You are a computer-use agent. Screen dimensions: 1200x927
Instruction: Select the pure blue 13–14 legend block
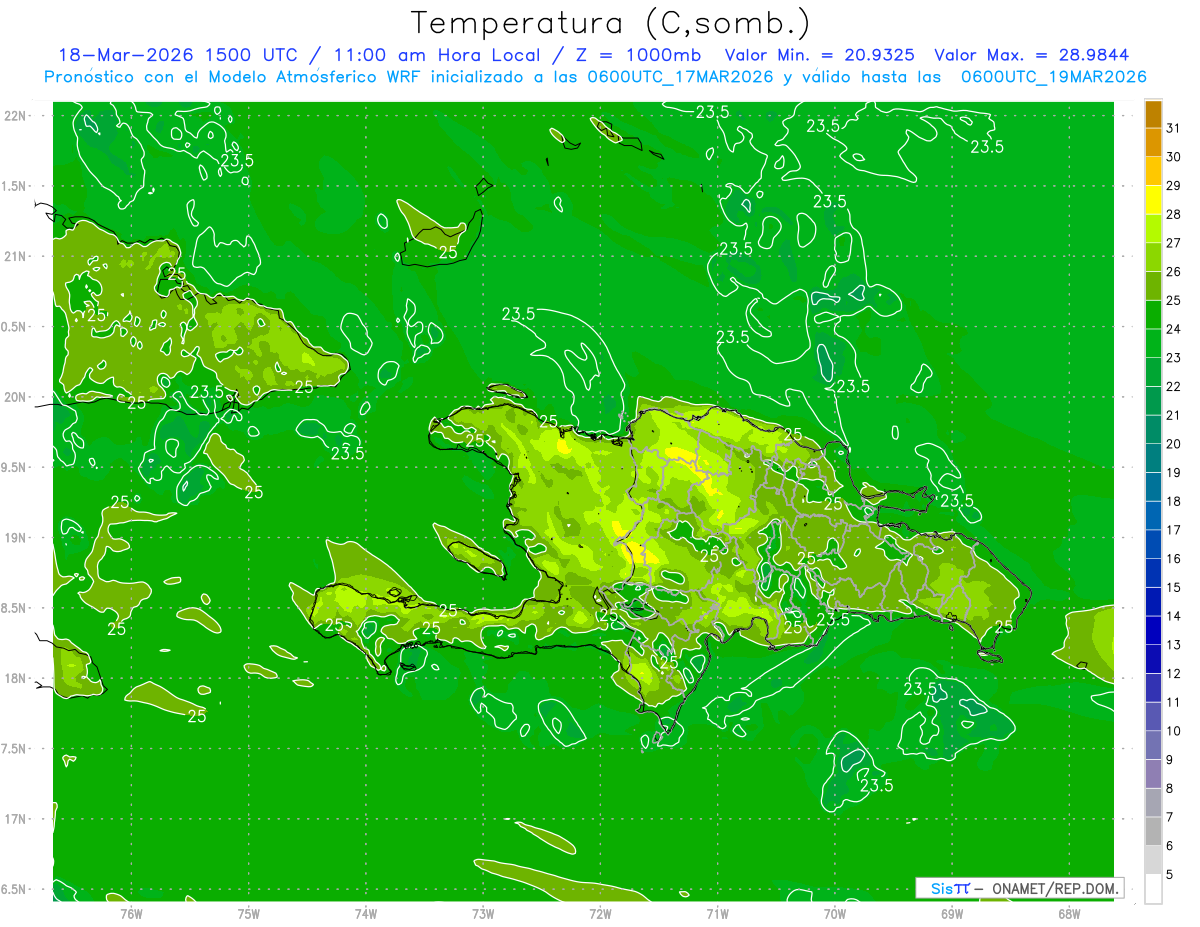(1153, 630)
